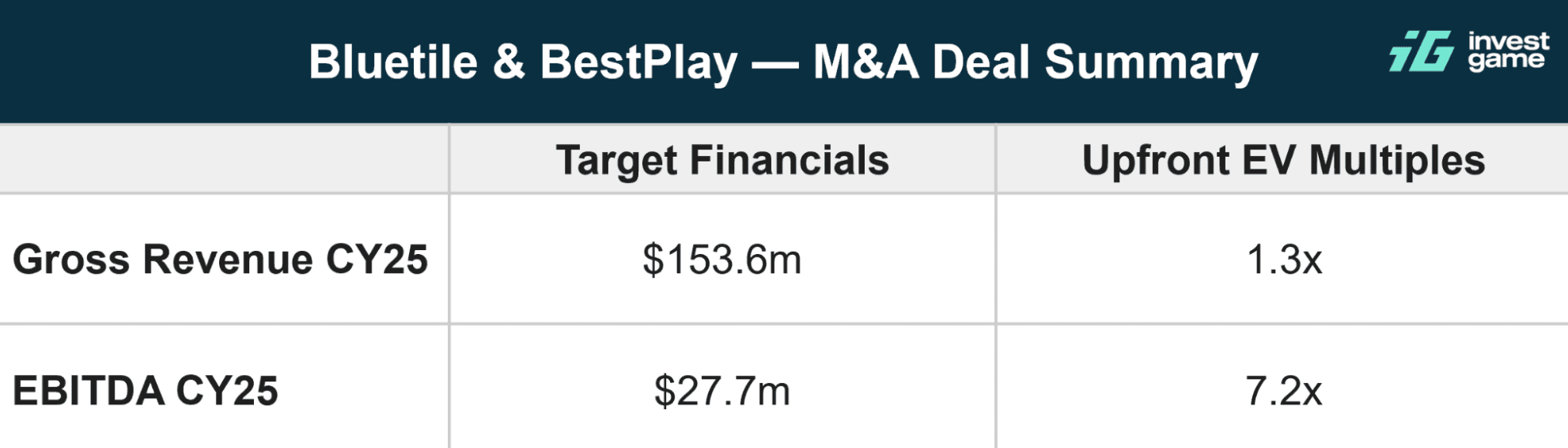The width and height of the screenshot is (1568, 448).
Task: Select the 'Gross Revenue CY25' row label
Action: (220, 260)
